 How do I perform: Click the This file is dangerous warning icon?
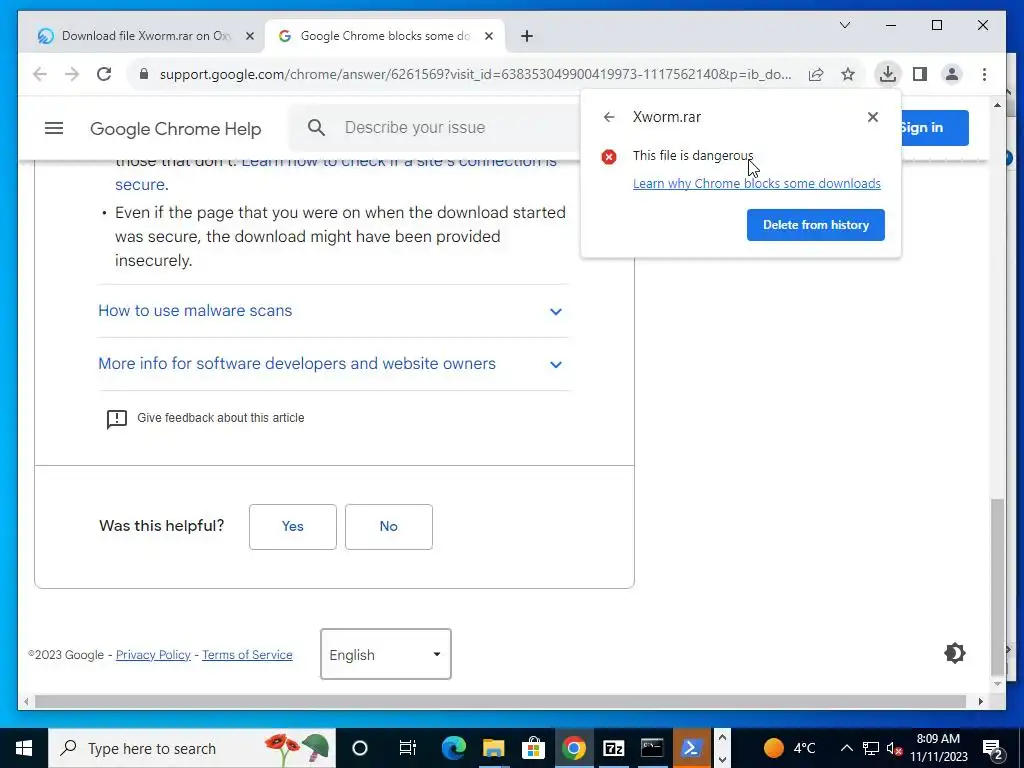(x=609, y=157)
